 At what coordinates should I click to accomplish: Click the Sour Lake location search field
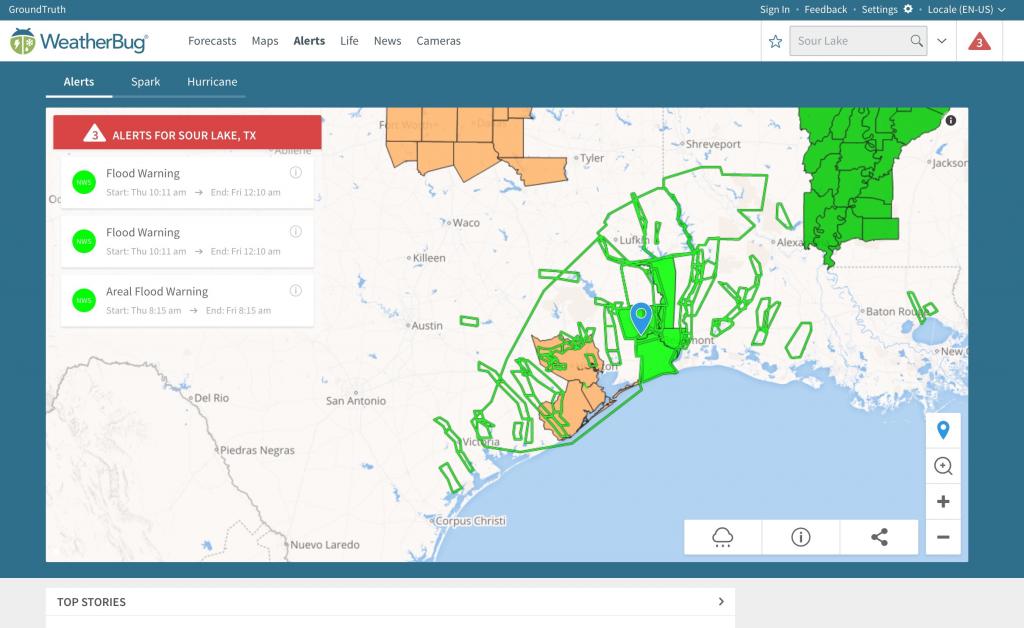[850, 42]
